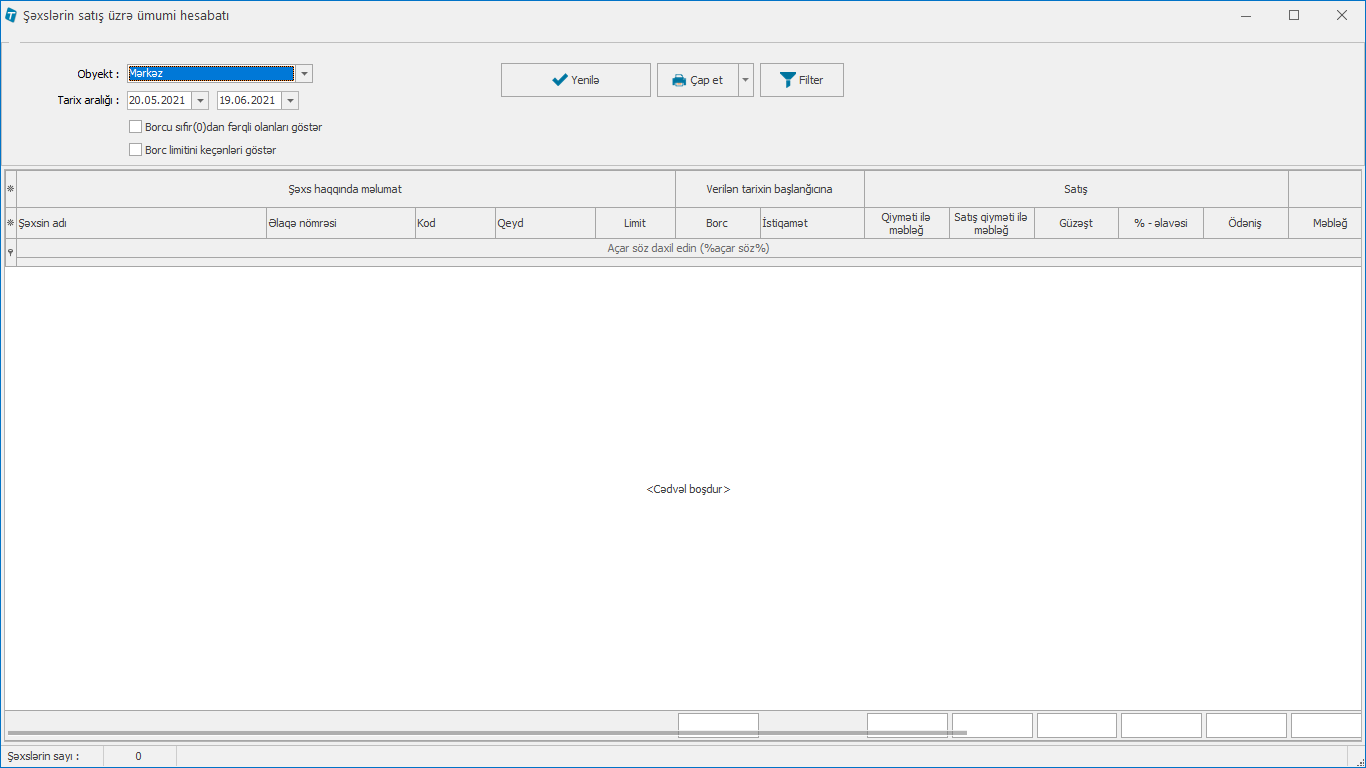Open the start date 20.05.2021 calendar dropdown

pos(200,100)
